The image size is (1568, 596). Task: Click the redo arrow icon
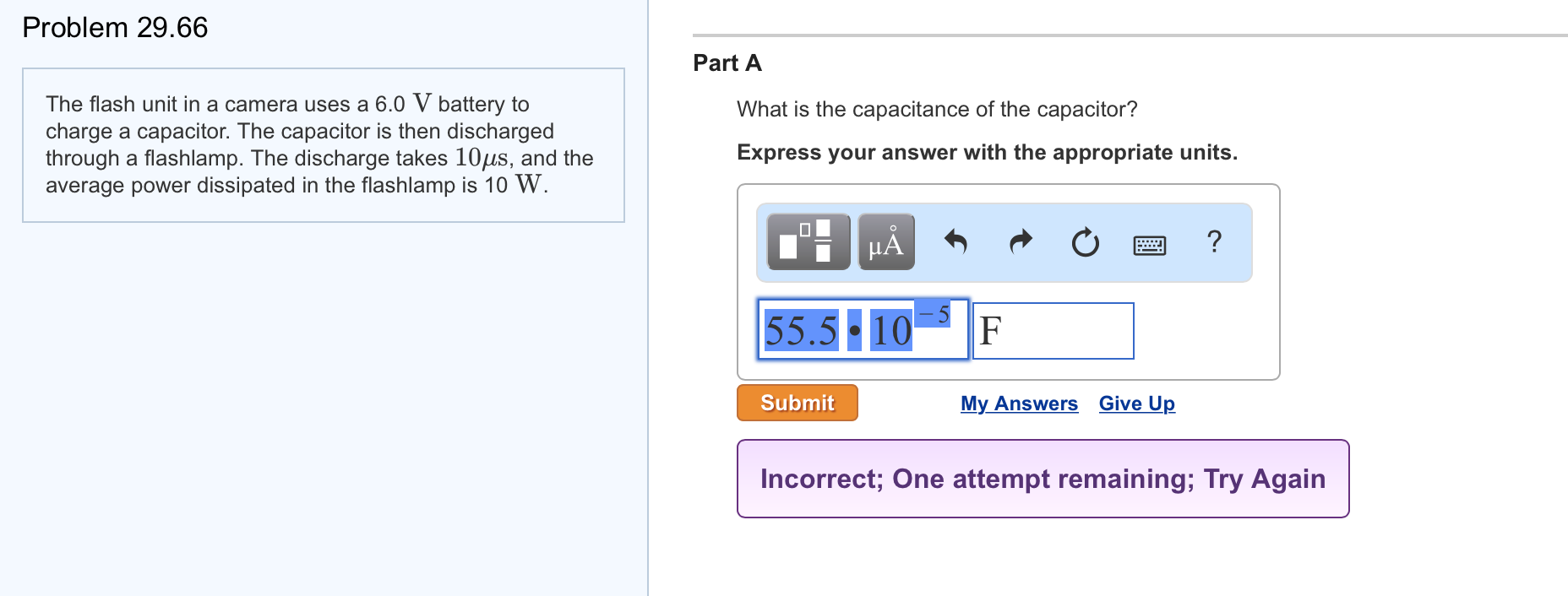(1021, 242)
